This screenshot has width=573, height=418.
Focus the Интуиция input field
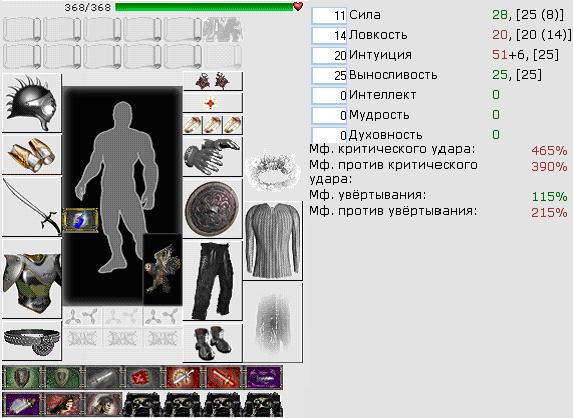[329, 56]
